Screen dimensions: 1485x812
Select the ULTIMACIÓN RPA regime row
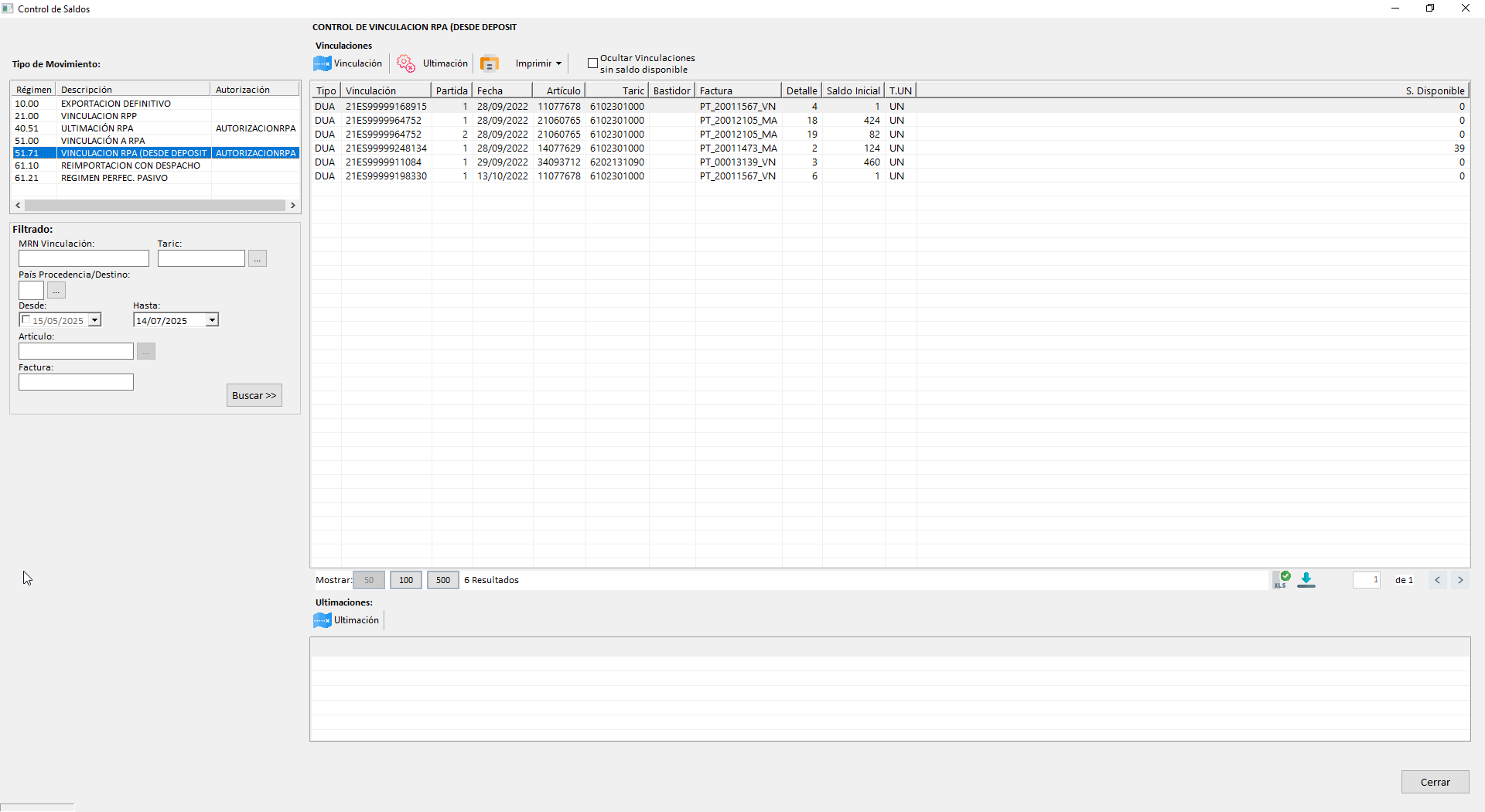pyautogui.click(x=97, y=128)
